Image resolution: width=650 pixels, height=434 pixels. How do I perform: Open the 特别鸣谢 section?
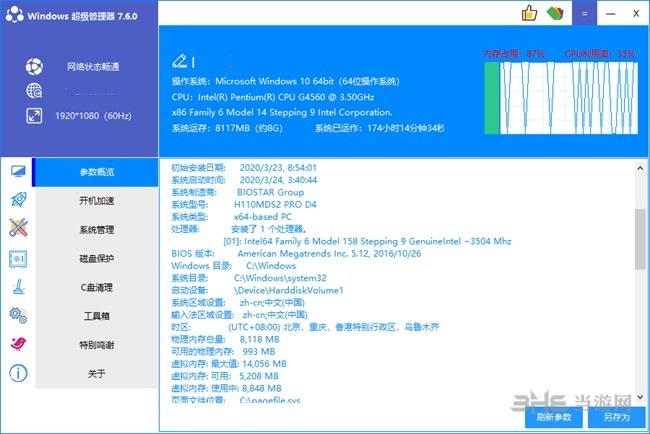[97, 345]
